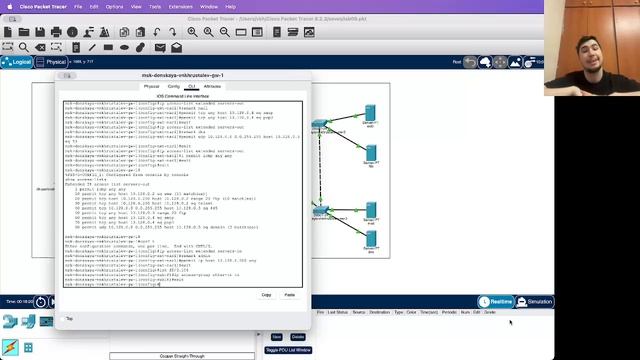Click the New Cluster cloud icon
640x360 pixels.
[x=485, y=62]
